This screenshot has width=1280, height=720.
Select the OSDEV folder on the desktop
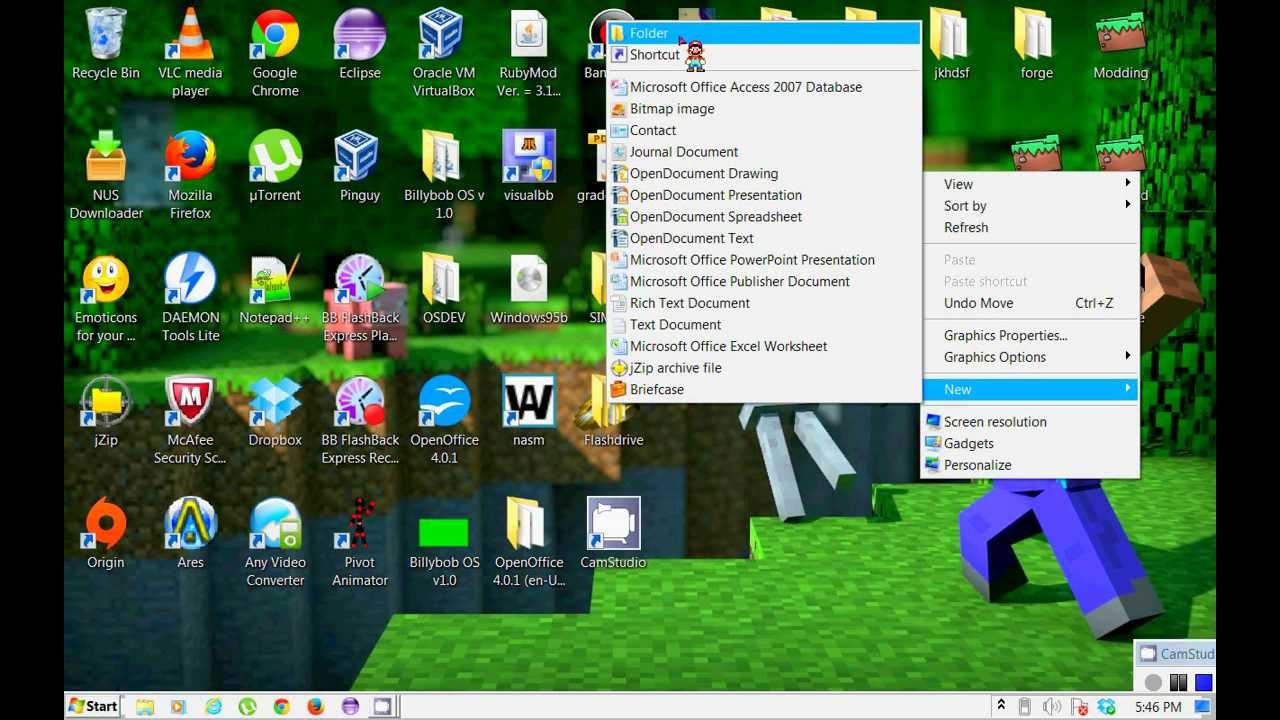444,290
